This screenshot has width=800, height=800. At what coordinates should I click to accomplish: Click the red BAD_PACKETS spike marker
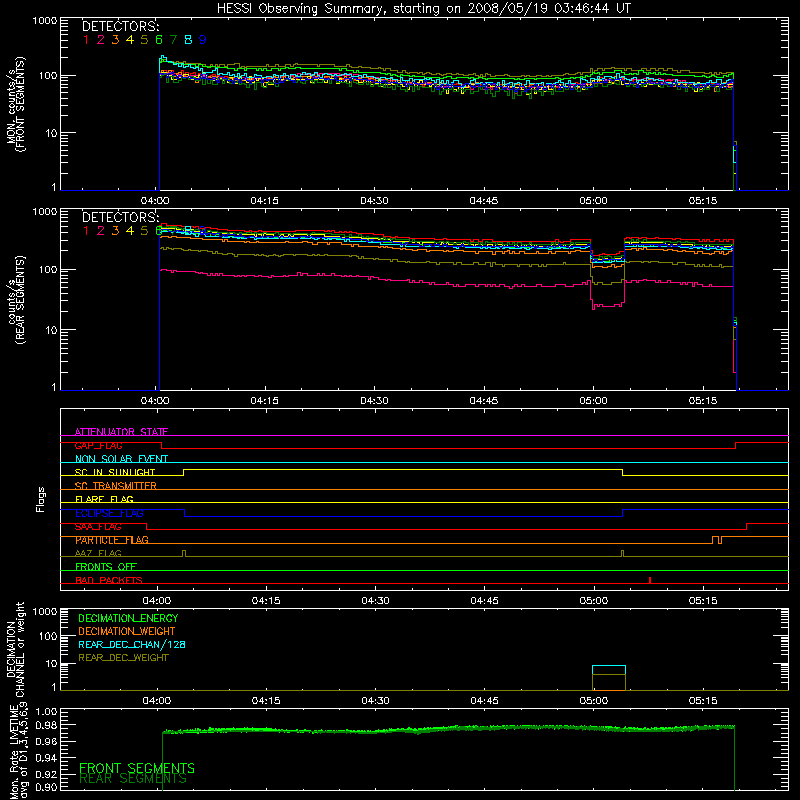tap(649, 580)
